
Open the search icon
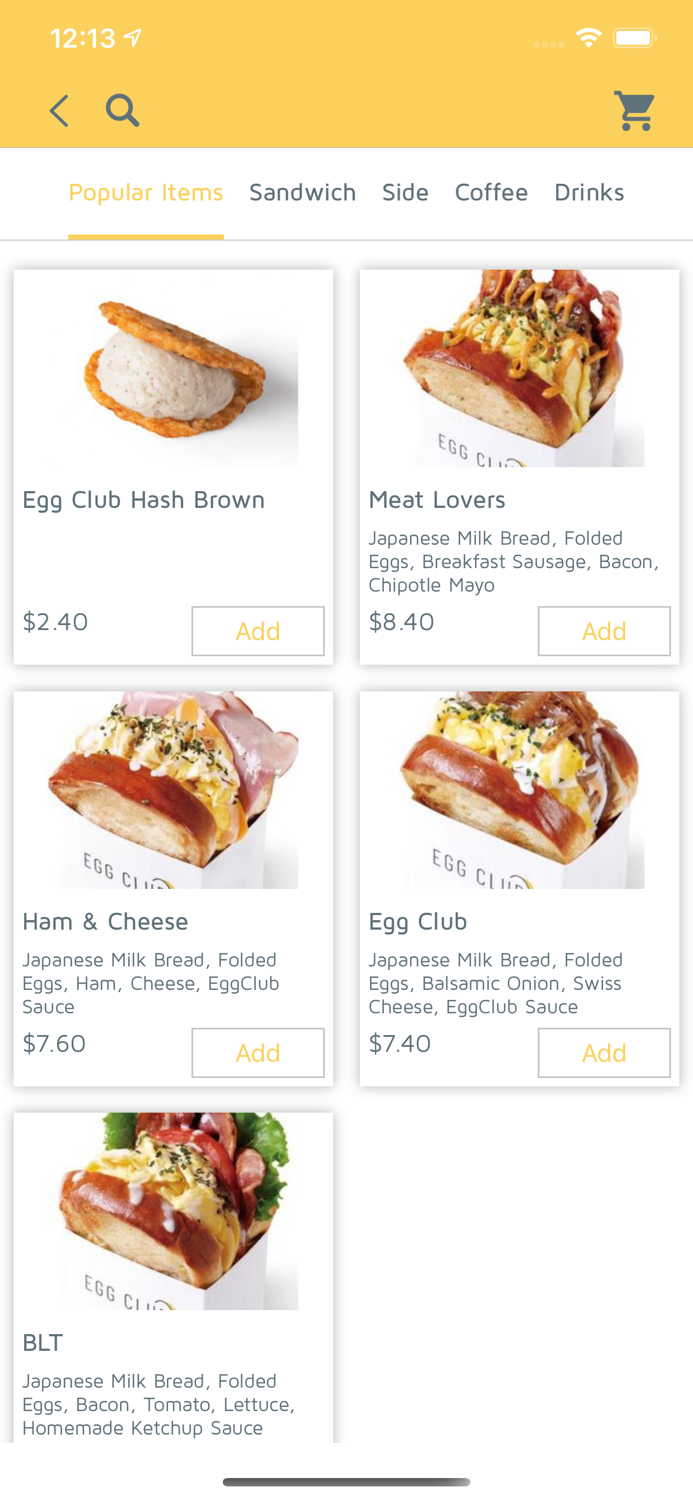point(122,110)
